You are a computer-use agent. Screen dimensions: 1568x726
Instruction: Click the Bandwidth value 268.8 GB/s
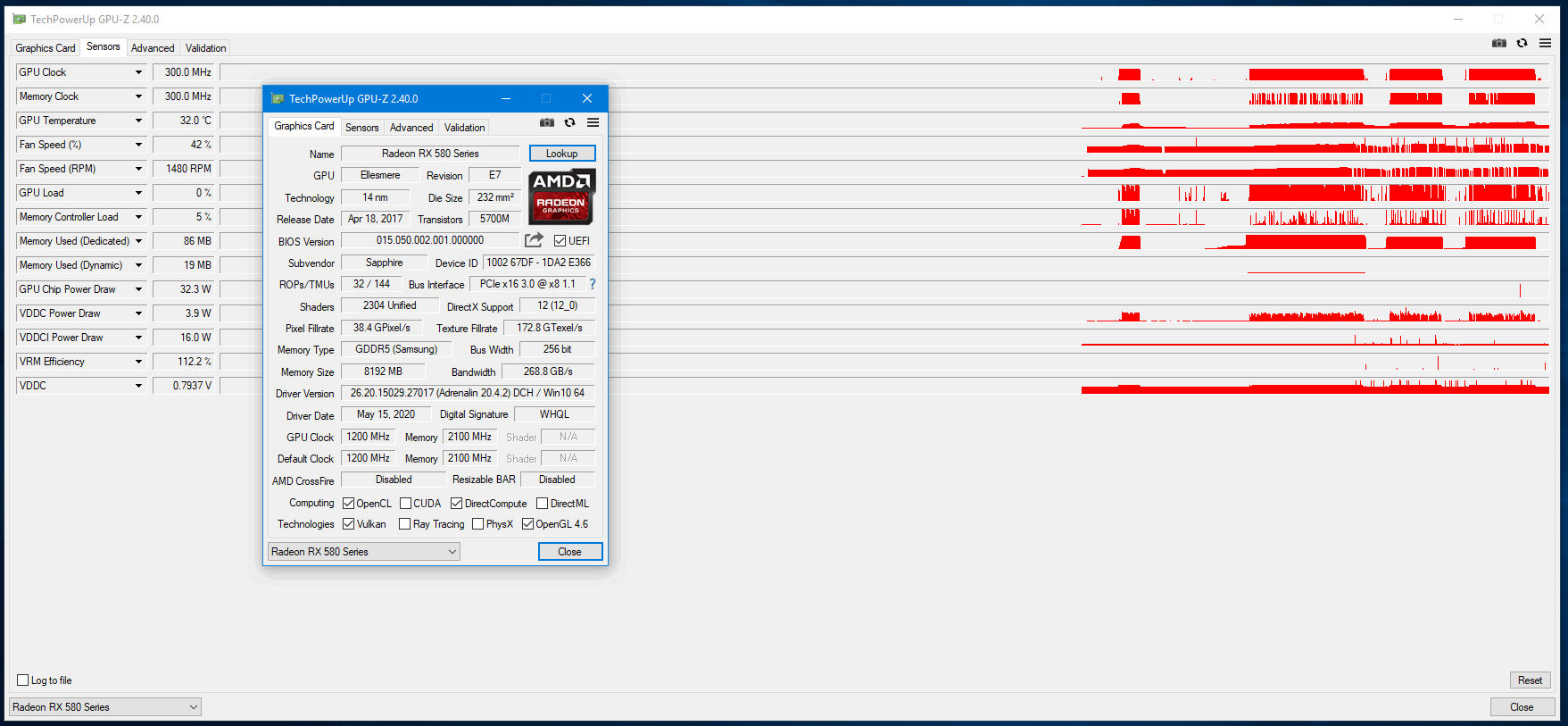tap(548, 371)
